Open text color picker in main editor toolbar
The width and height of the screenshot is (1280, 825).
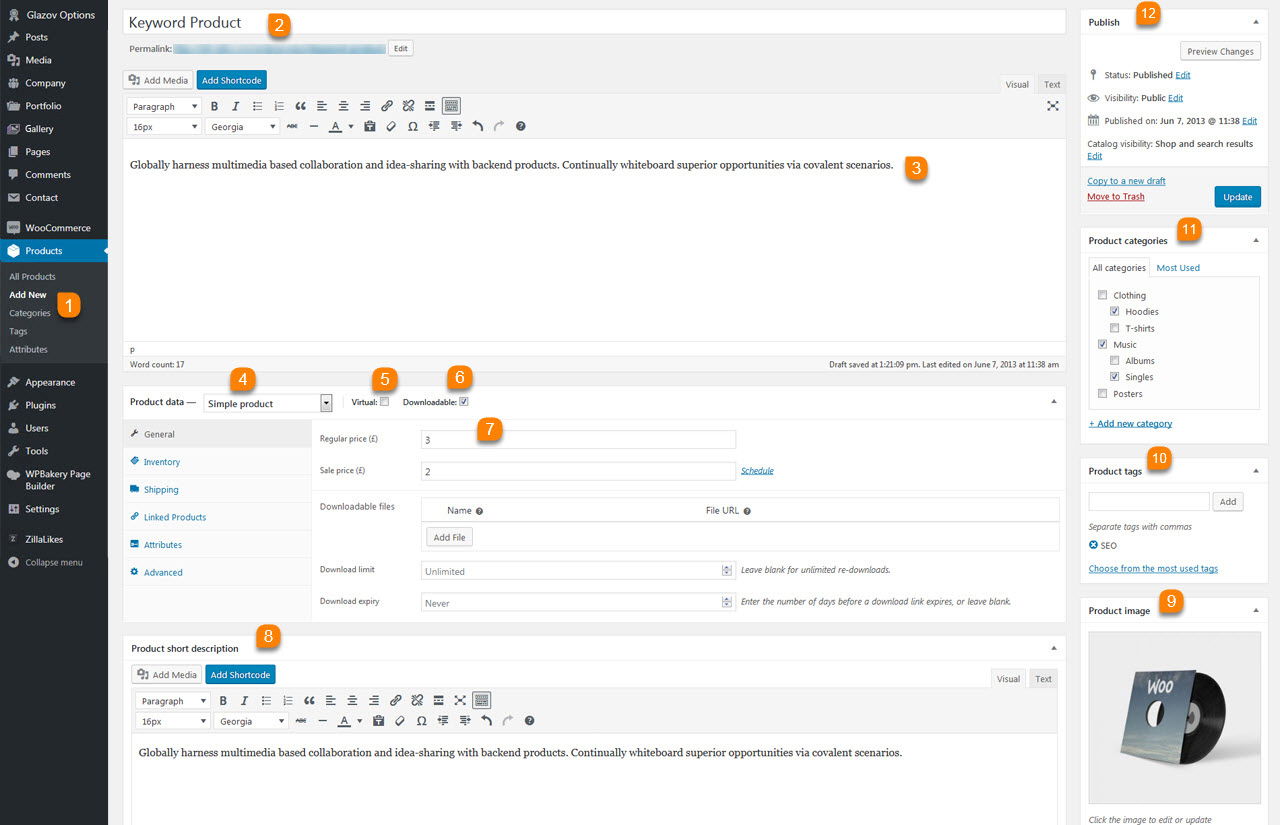[335, 127]
